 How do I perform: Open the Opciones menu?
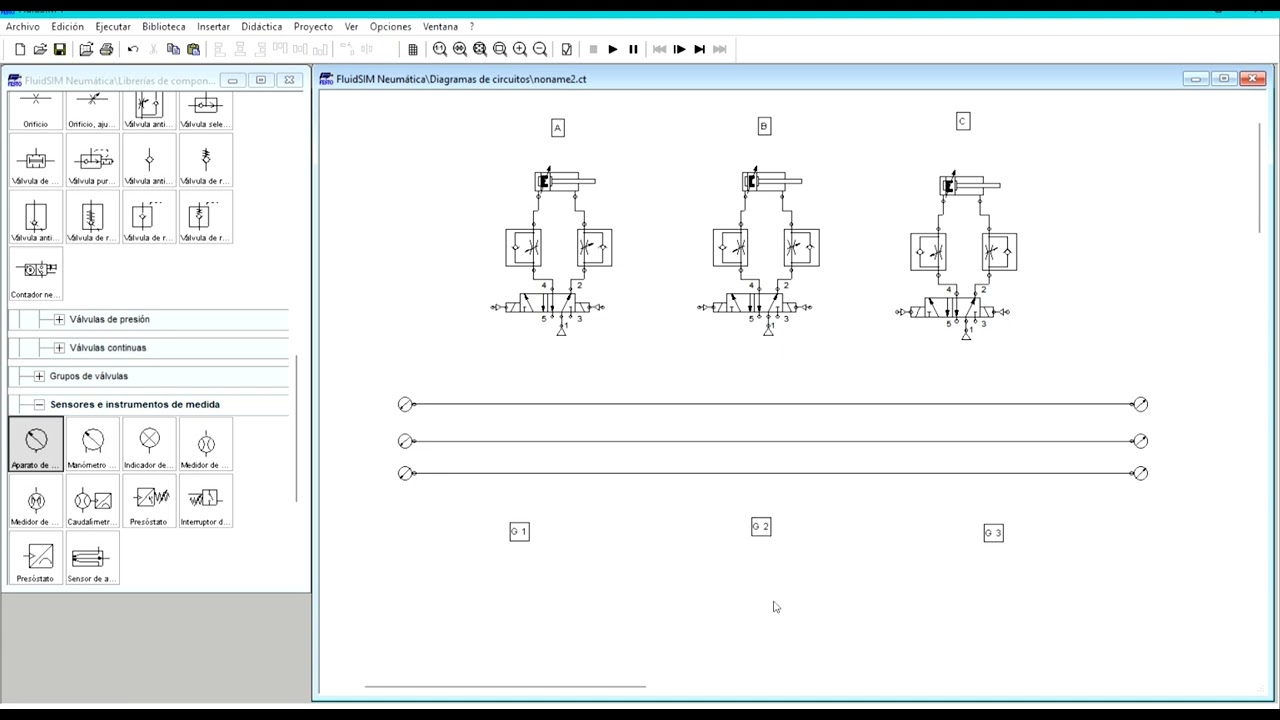coord(390,27)
